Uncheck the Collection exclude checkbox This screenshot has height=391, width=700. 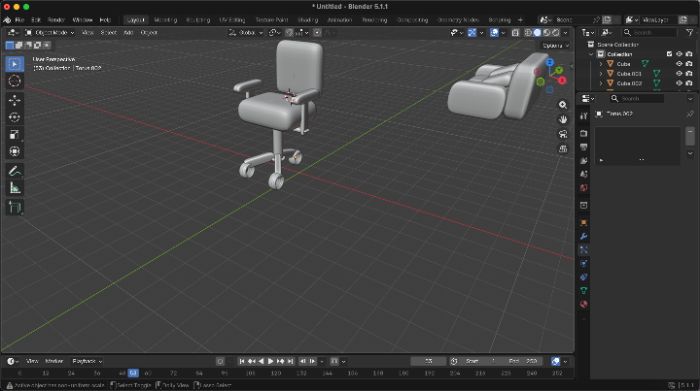tap(669, 54)
